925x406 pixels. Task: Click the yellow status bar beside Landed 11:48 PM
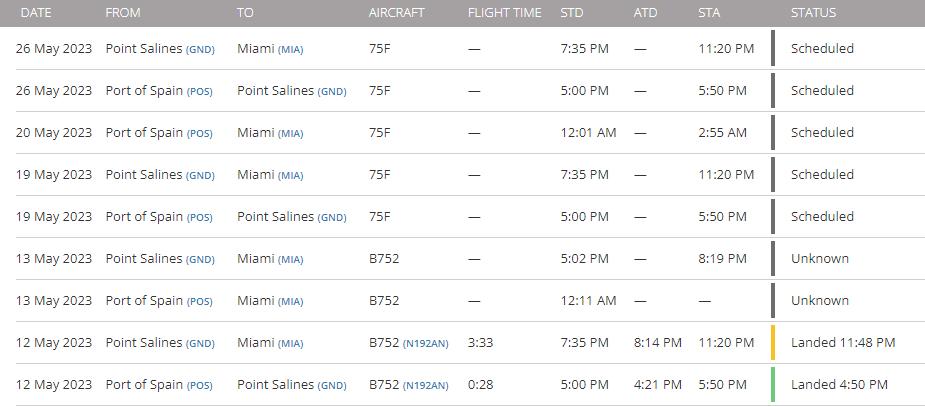[773, 342]
